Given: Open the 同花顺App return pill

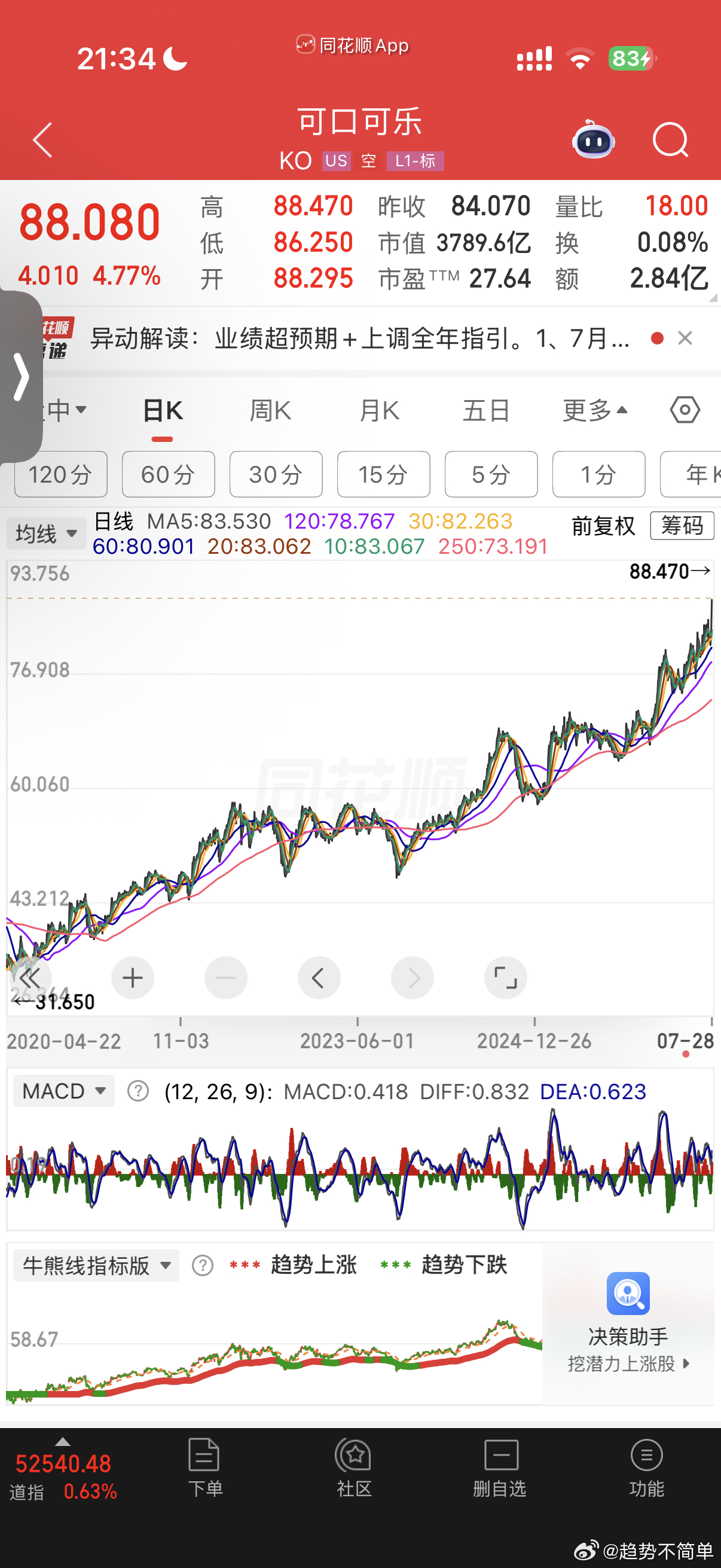Looking at the screenshot, I should point(353,45).
